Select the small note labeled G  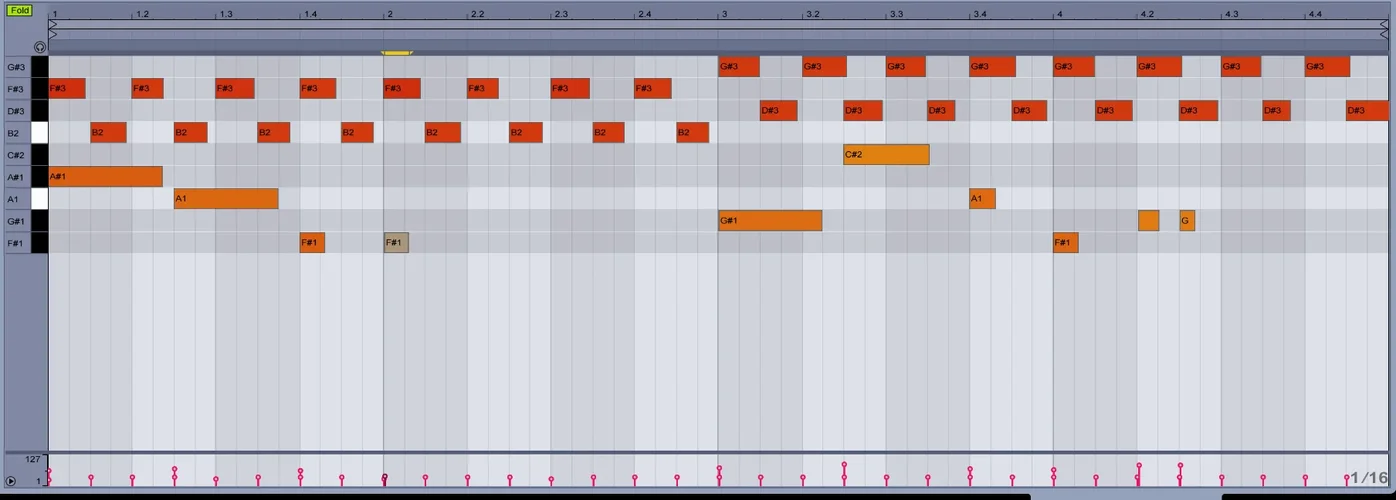pos(1187,221)
